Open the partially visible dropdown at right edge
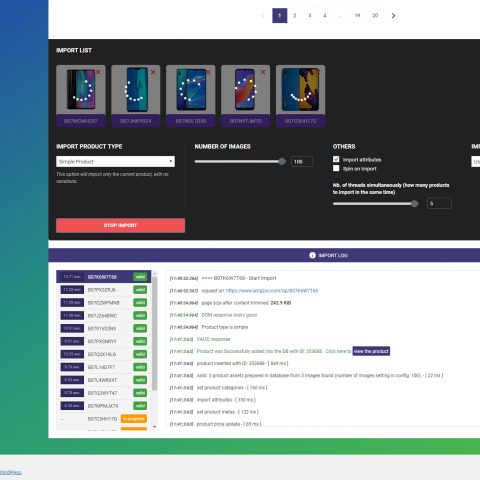 click(x=475, y=162)
